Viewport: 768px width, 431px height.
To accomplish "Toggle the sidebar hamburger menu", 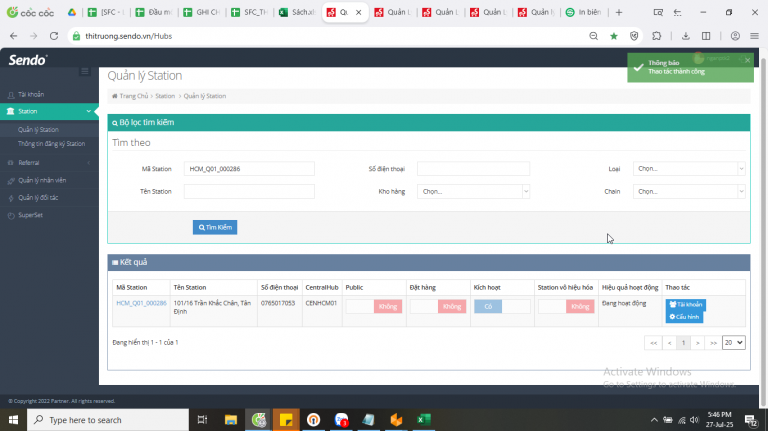I will tap(85, 72).
